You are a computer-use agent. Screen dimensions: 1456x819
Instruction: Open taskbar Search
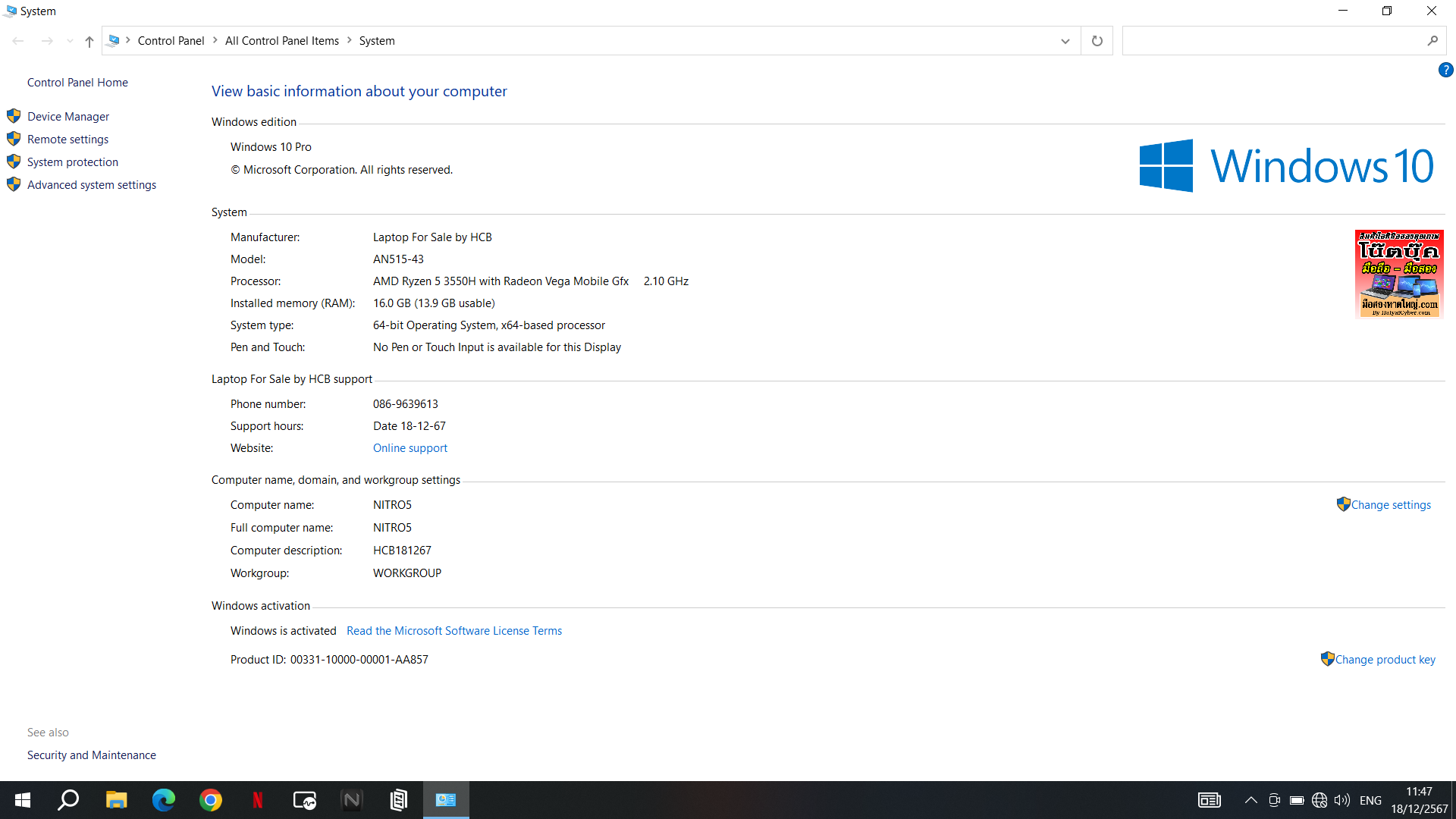[69, 800]
